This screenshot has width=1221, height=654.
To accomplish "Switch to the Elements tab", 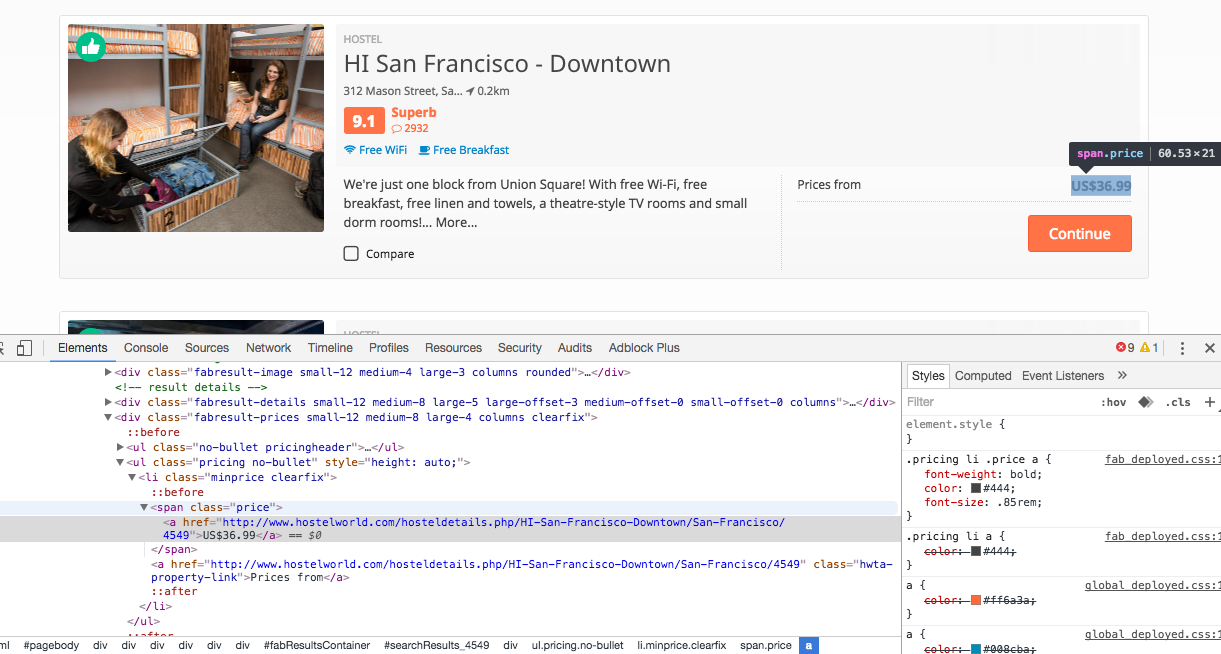I will 82,348.
